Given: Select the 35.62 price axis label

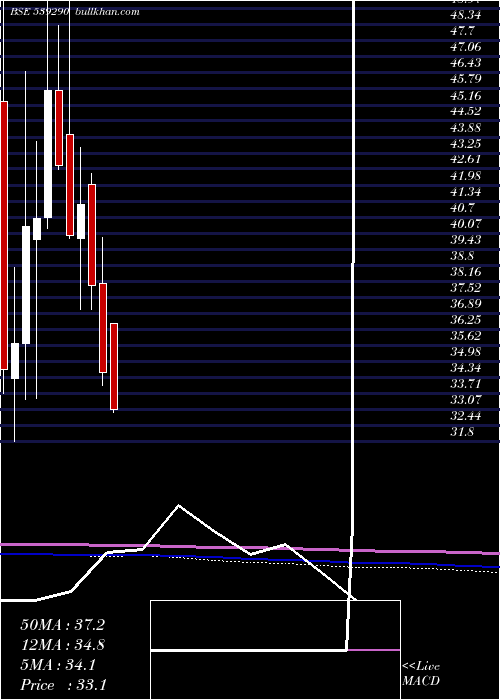Looking at the screenshot, I should (466, 336).
